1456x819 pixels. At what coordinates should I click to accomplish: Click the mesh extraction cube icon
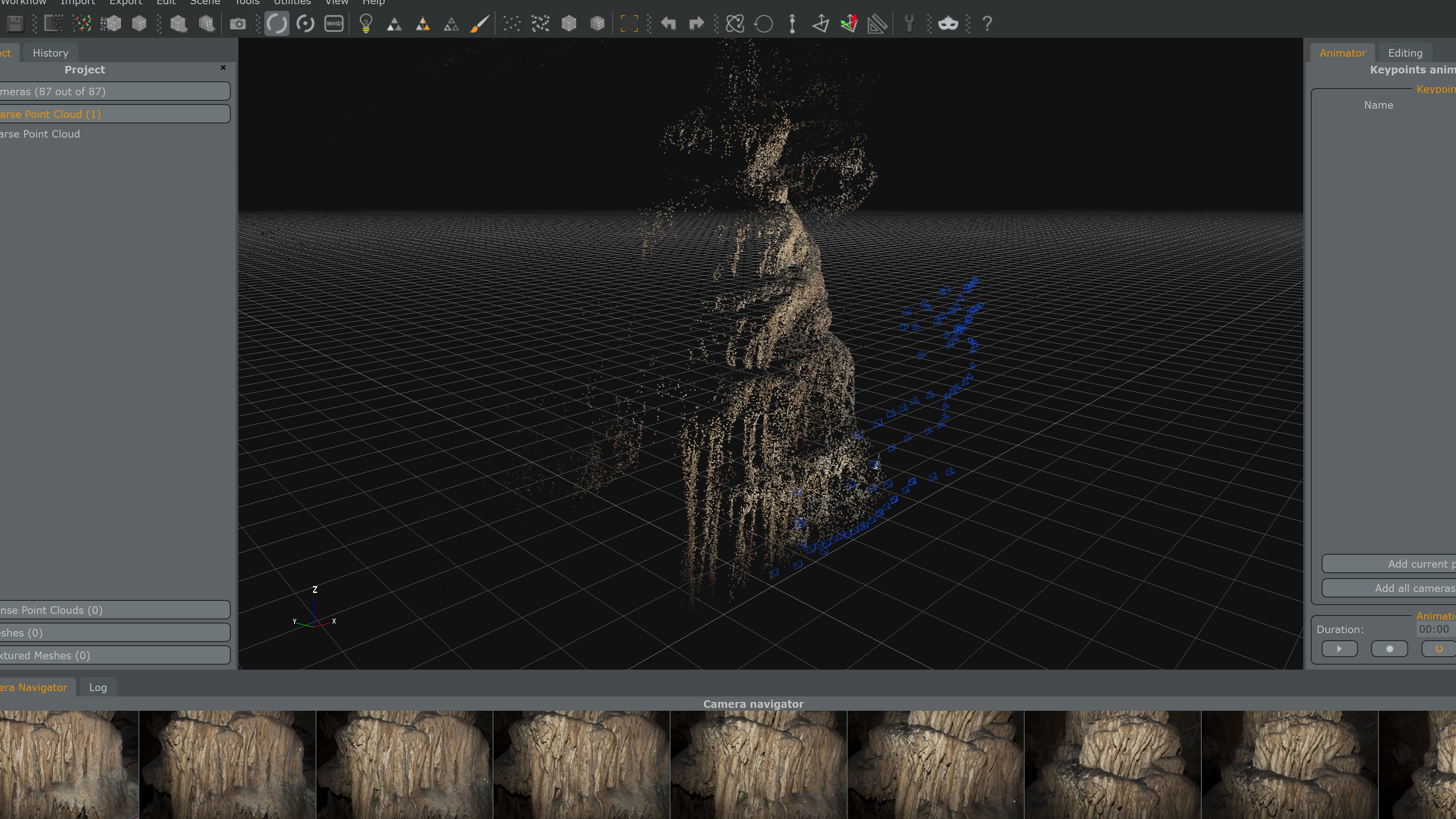pyautogui.click(x=139, y=24)
